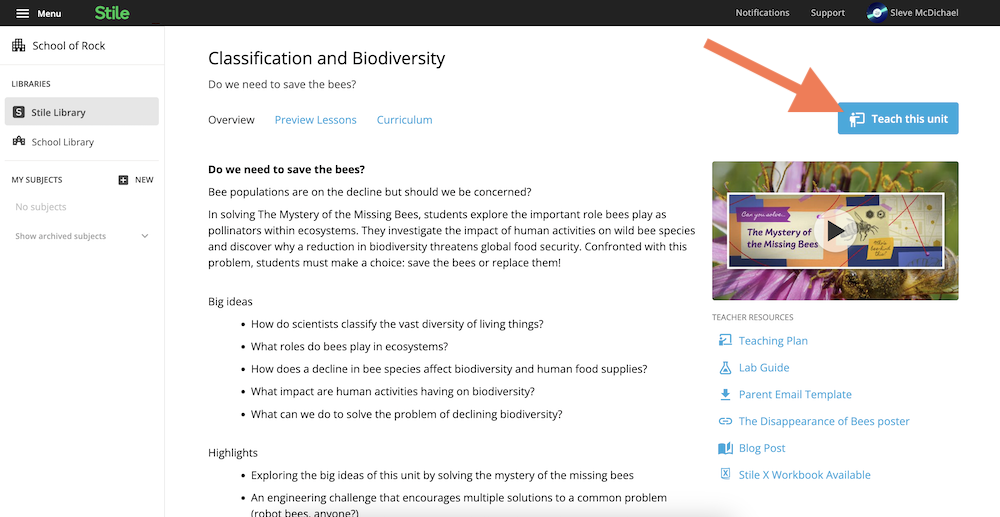Switch to the Preview Lessons tab

click(315, 120)
